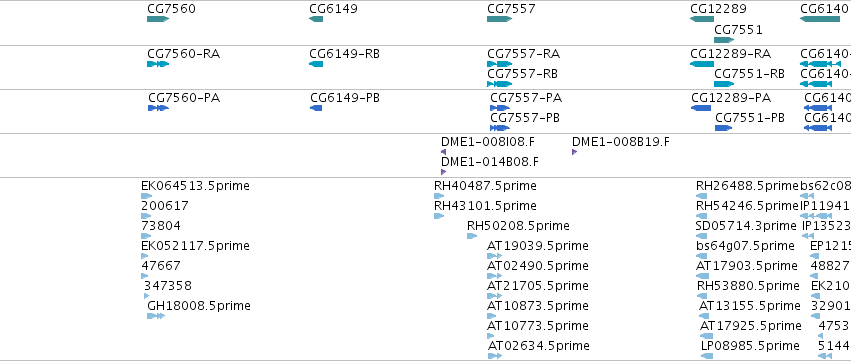Click the CG7560 gene arrow glyph

point(158,19)
